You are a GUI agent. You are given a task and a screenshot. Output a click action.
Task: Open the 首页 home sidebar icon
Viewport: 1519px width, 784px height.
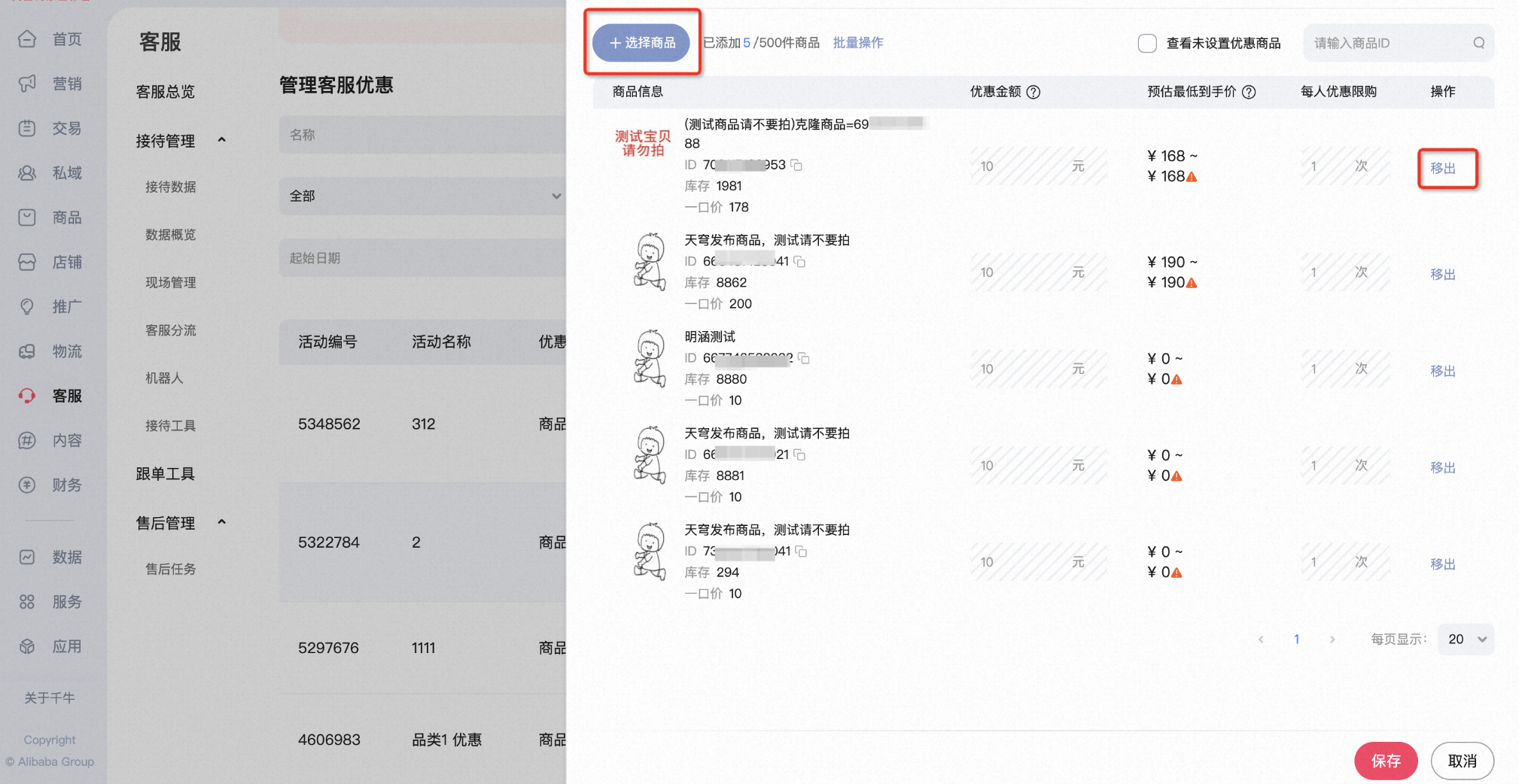point(27,39)
